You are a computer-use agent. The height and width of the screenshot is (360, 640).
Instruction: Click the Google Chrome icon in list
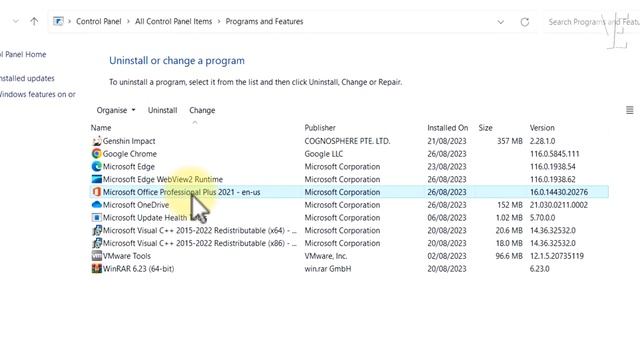97,154
